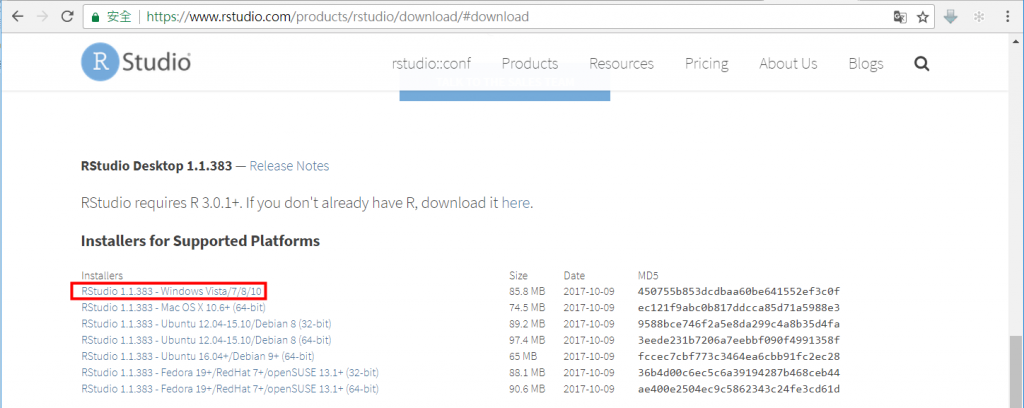Click the Date column header
1024x408 pixels.
574,275
